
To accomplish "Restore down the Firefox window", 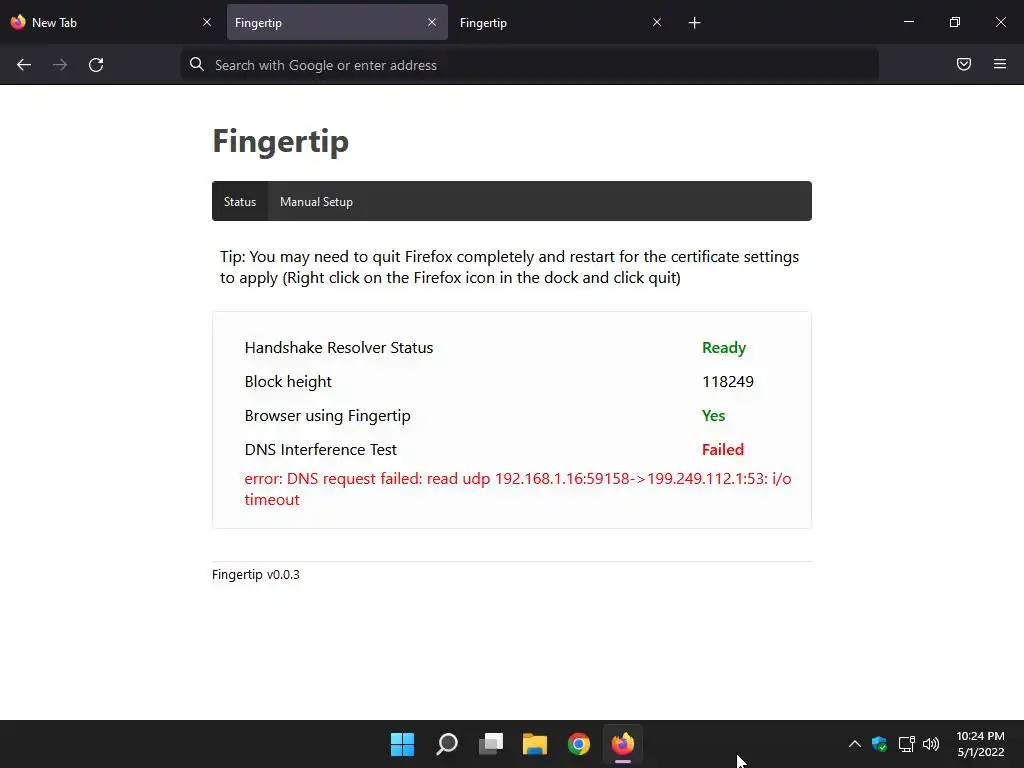I will pyautogui.click(x=954, y=22).
